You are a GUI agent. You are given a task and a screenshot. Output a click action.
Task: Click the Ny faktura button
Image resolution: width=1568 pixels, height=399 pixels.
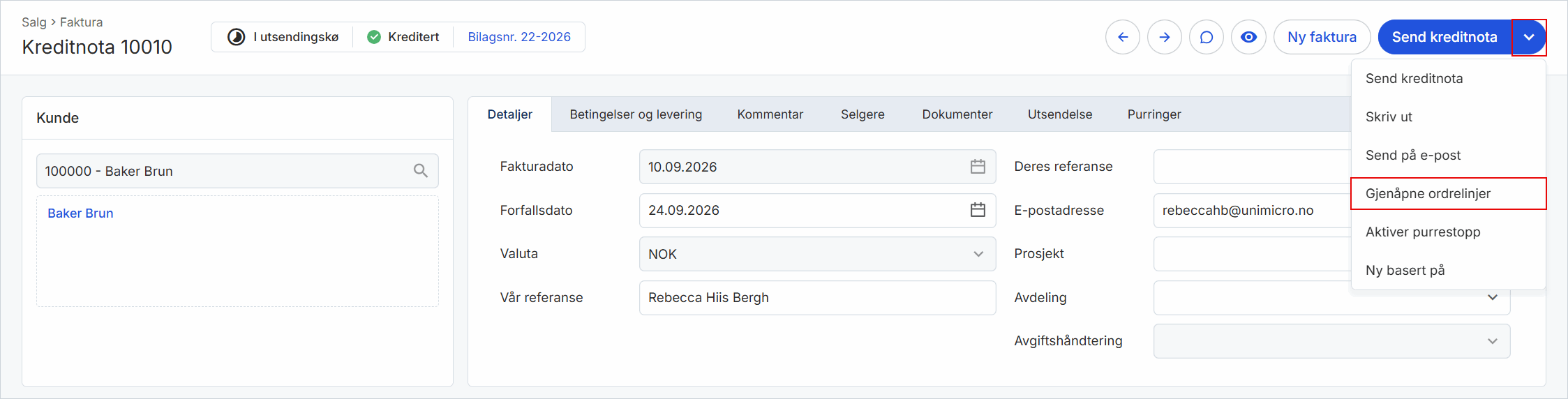pos(1322,37)
